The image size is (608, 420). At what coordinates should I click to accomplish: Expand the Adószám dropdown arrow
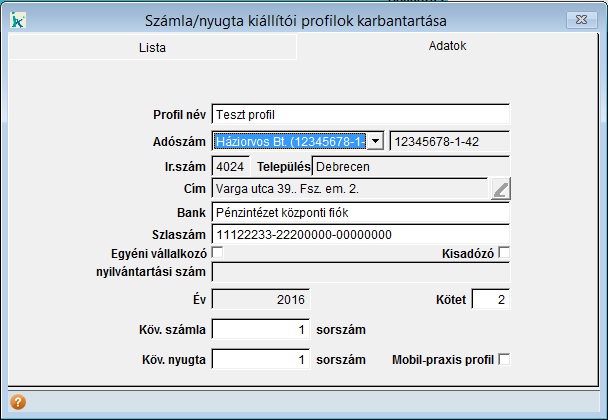click(x=375, y=142)
